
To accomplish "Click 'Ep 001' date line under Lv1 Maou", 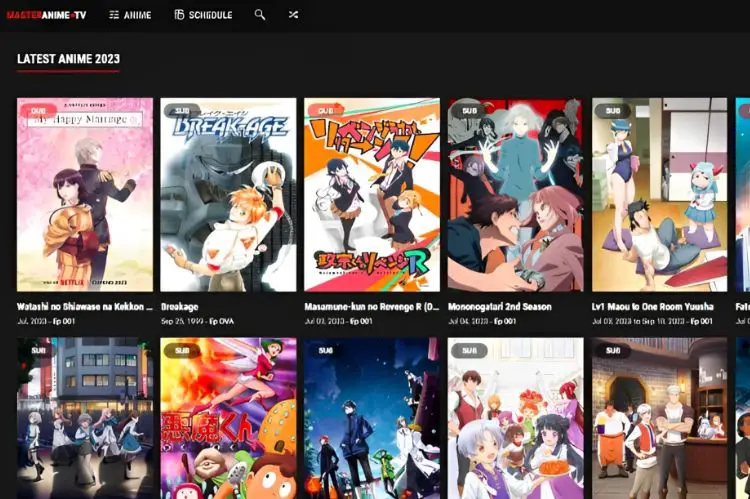I will click(x=652, y=321).
